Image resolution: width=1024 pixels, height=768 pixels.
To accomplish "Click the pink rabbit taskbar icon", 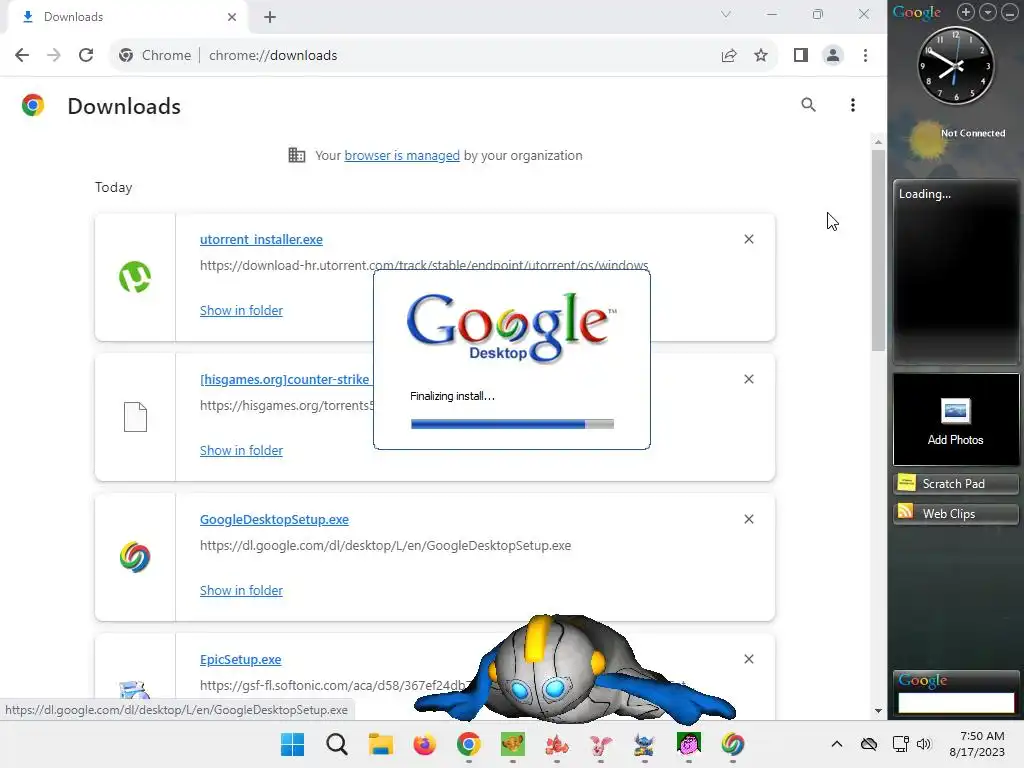I will click(x=601, y=744).
